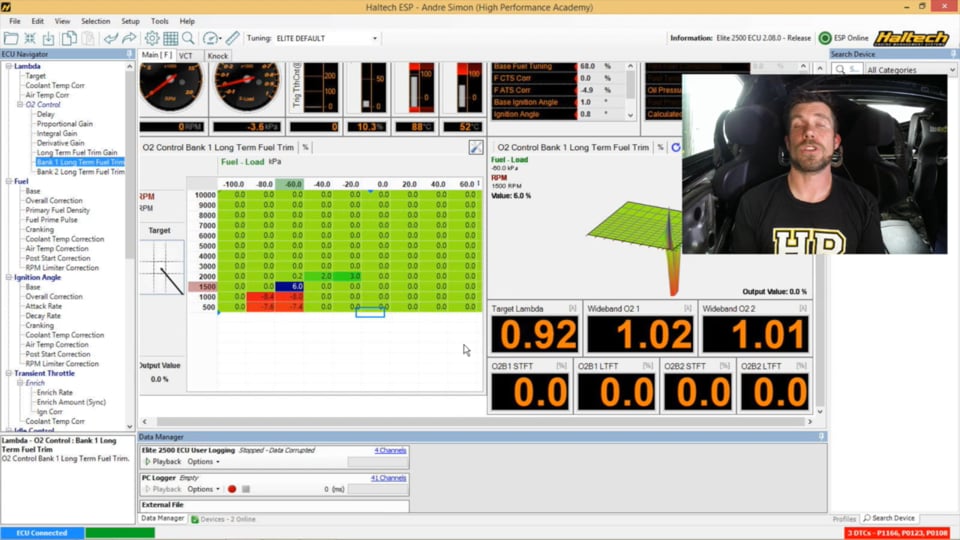Click the undo arrow toolbar icon

point(110,38)
